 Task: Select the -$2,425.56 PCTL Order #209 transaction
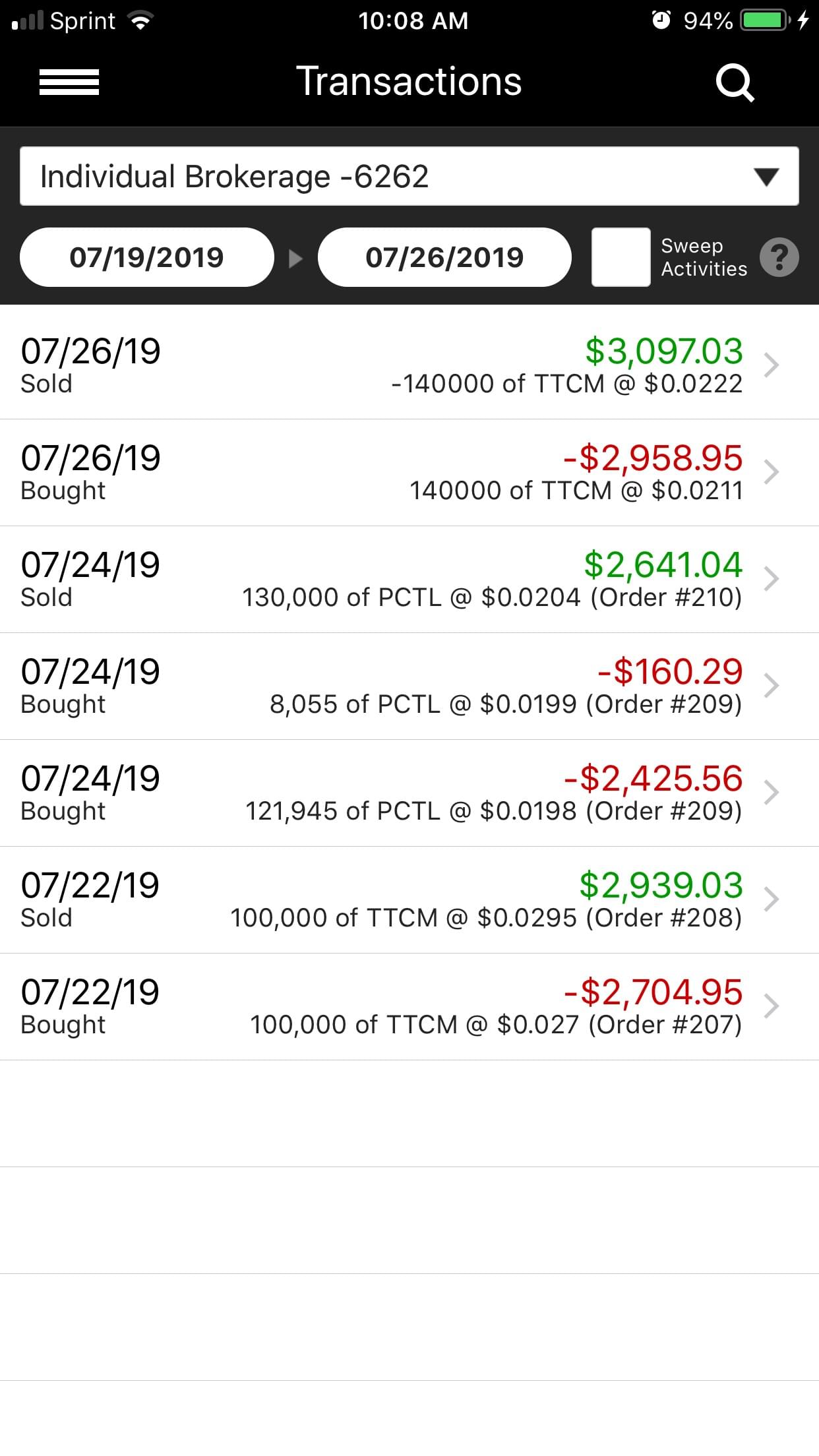[409, 793]
